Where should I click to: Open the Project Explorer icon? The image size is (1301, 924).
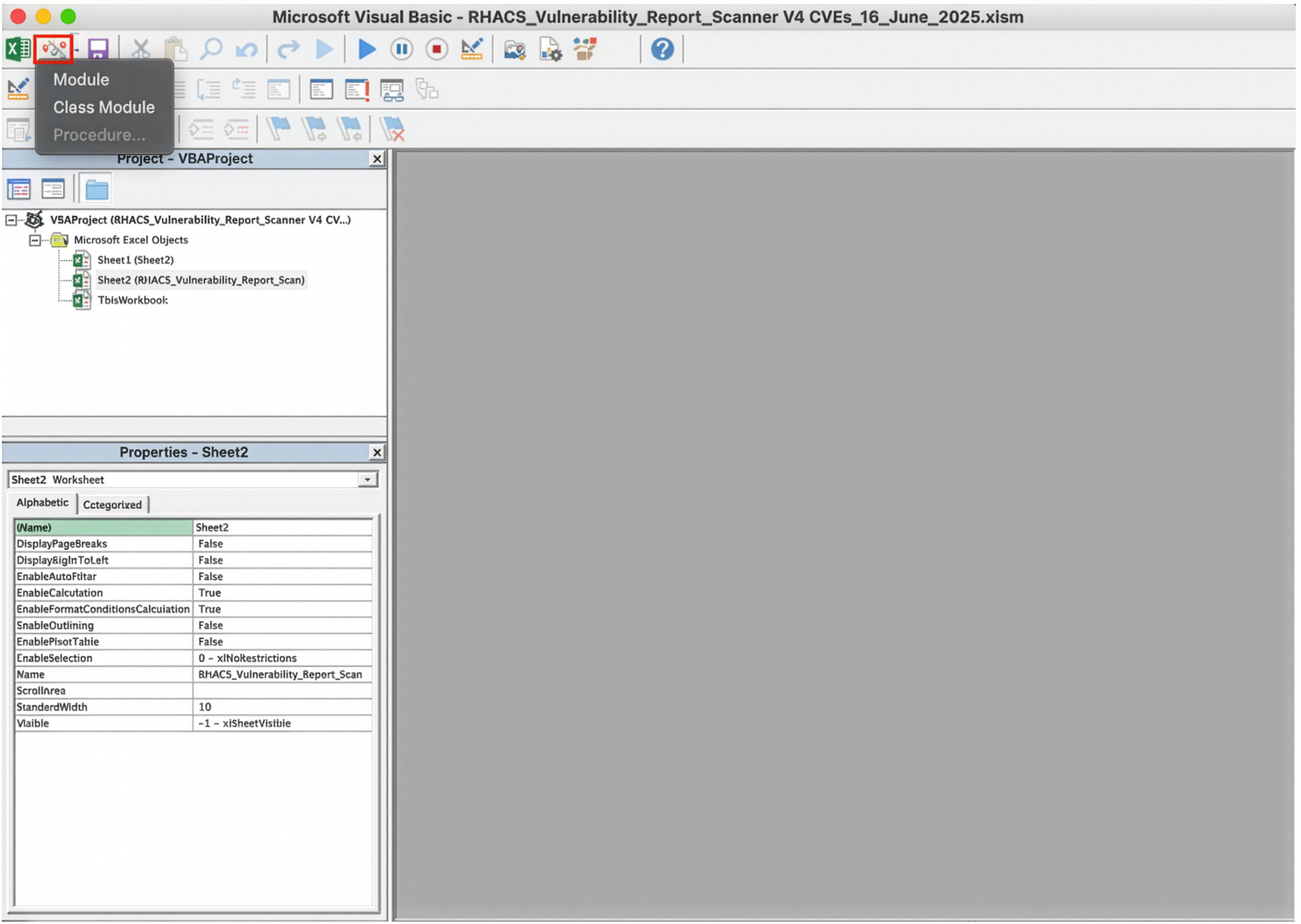point(515,50)
